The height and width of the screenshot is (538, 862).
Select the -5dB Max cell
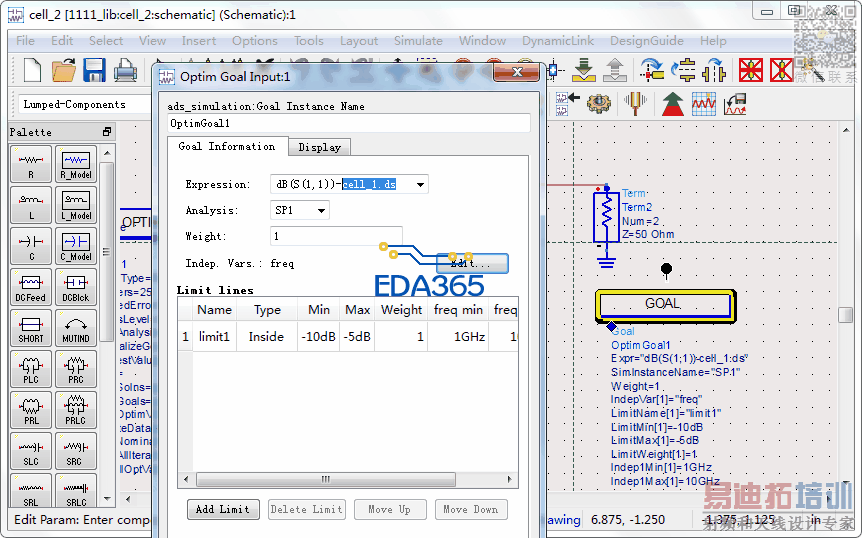[357, 336]
